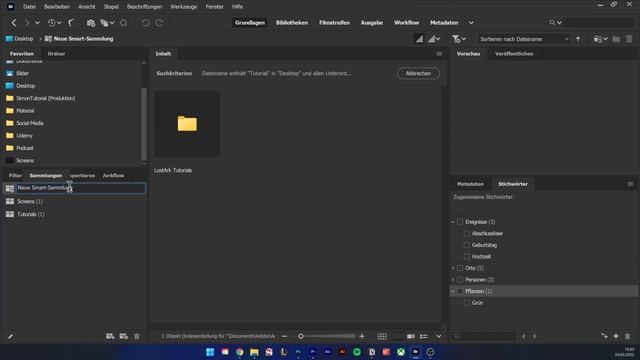Click the new sub-keyword icon
This screenshot has height=360, width=640.
604,336
